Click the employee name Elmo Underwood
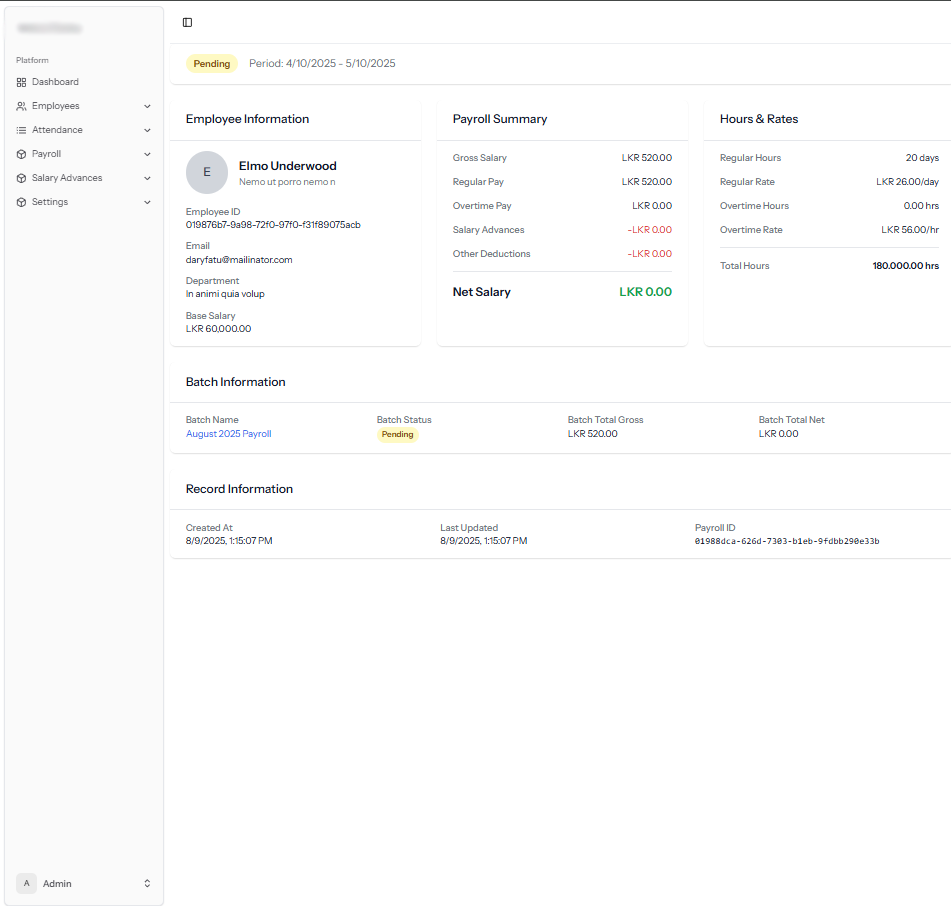The image size is (951, 906). [287, 166]
